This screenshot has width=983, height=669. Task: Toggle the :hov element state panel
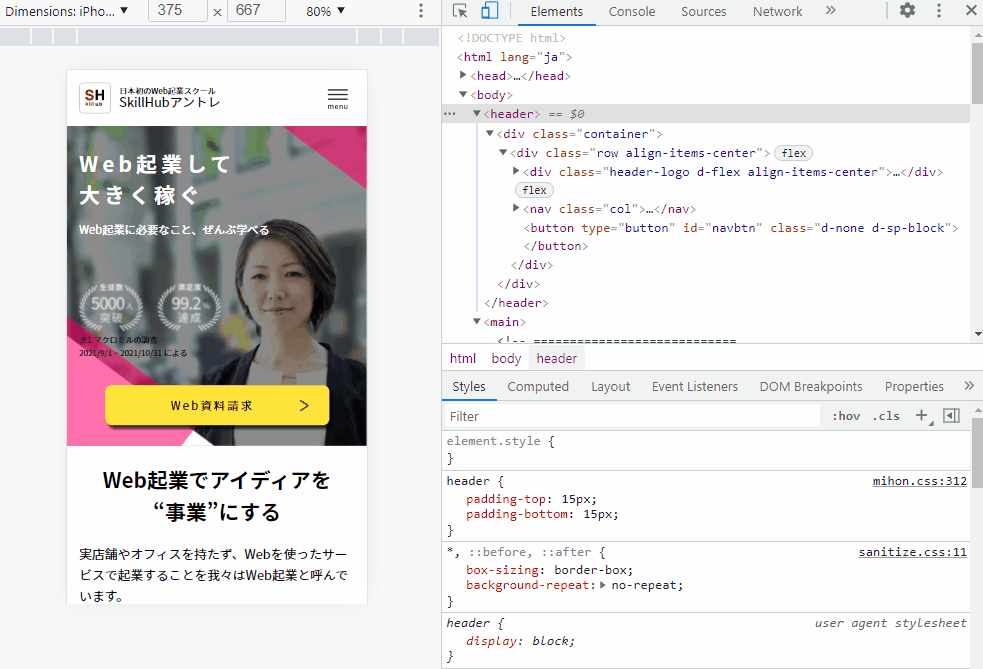[x=846, y=416]
